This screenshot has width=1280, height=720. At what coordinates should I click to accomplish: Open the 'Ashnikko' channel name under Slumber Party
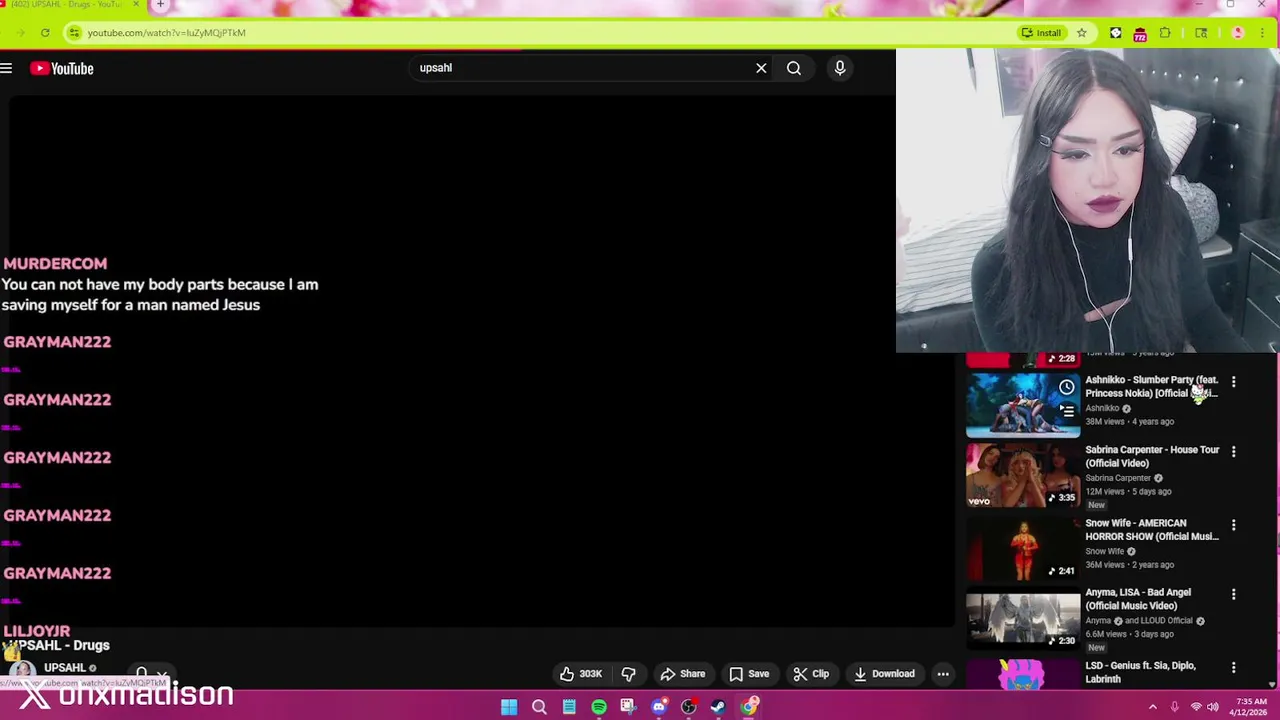tap(1102, 408)
